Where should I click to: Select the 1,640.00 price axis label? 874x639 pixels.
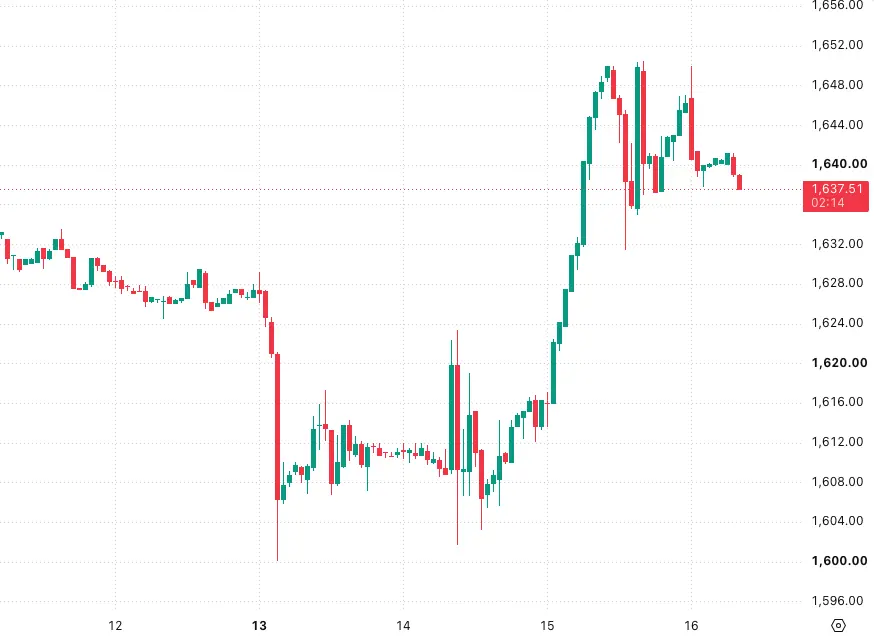pyautogui.click(x=839, y=163)
